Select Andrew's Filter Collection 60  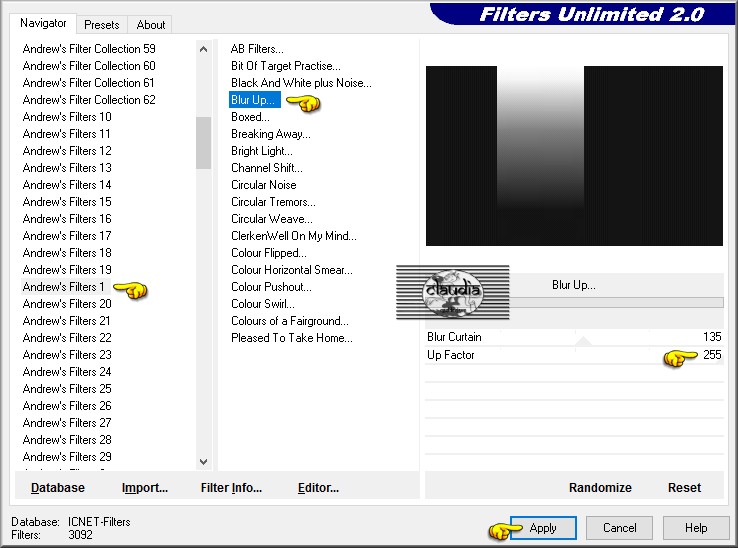(x=89, y=66)
